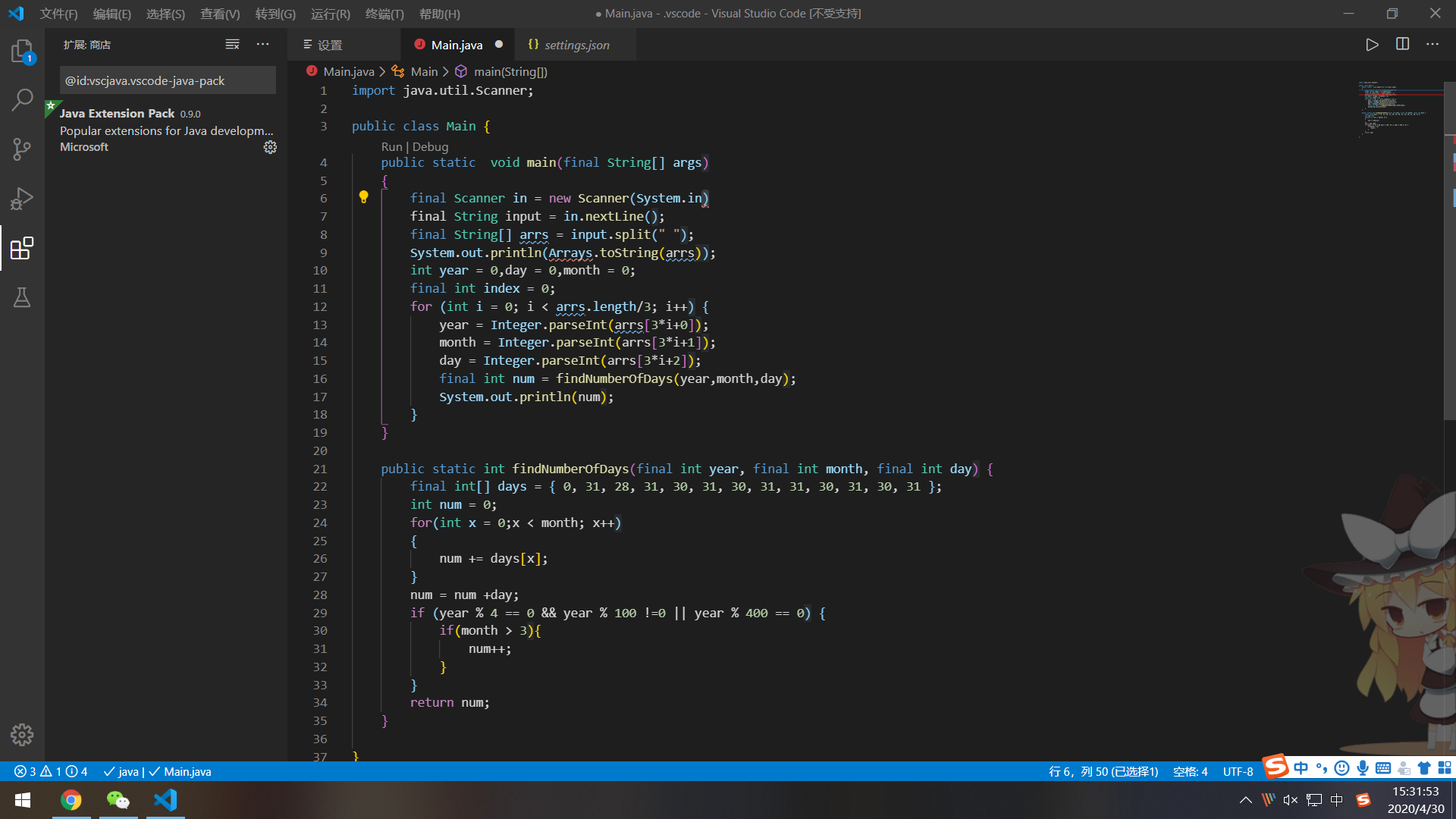This screenshot has width=1456, height=819.
Task: Open the Search view icon
Action: click(22, 99)
